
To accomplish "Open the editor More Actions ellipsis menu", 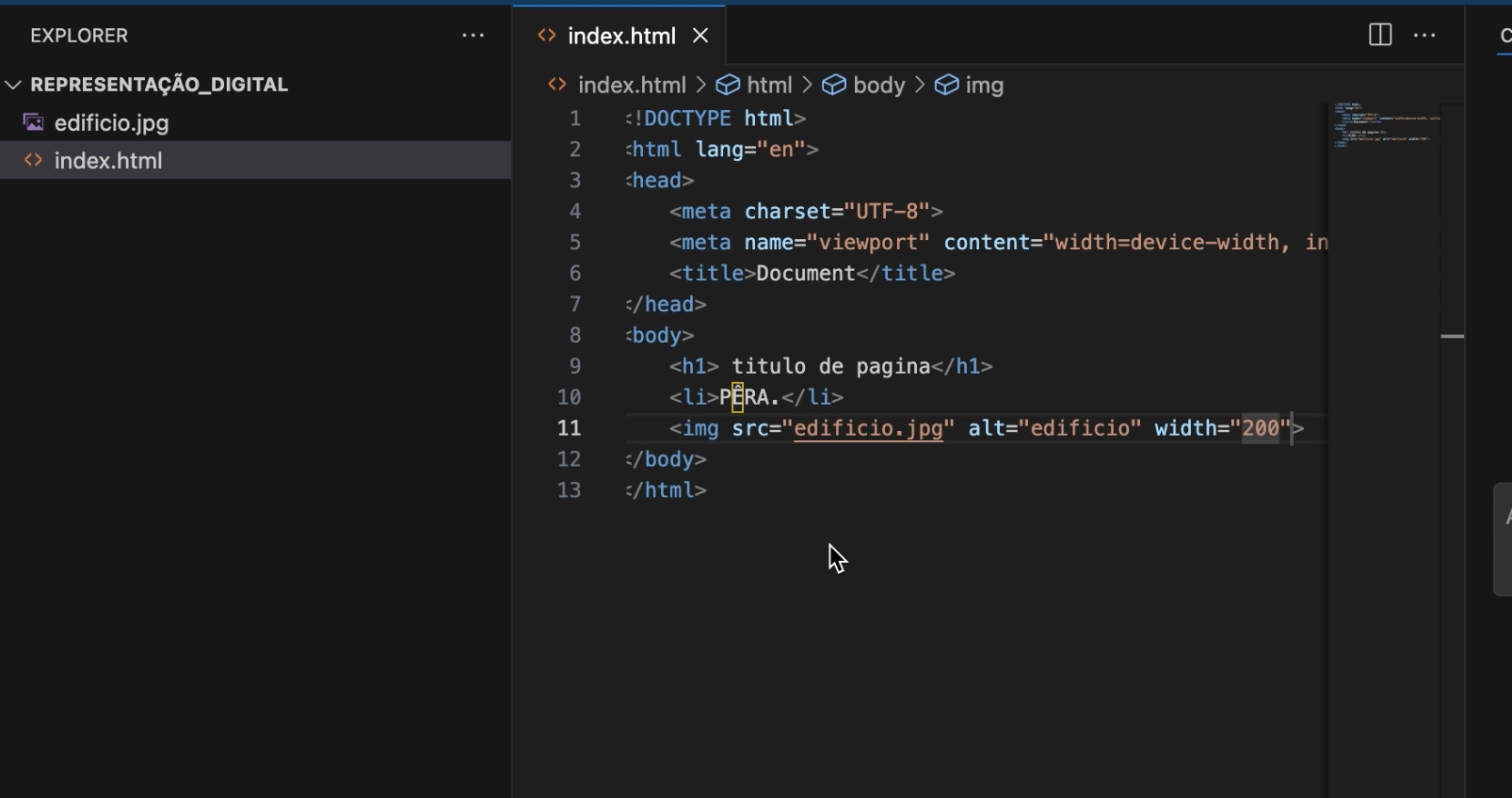I will click(x=1424, y=36).
